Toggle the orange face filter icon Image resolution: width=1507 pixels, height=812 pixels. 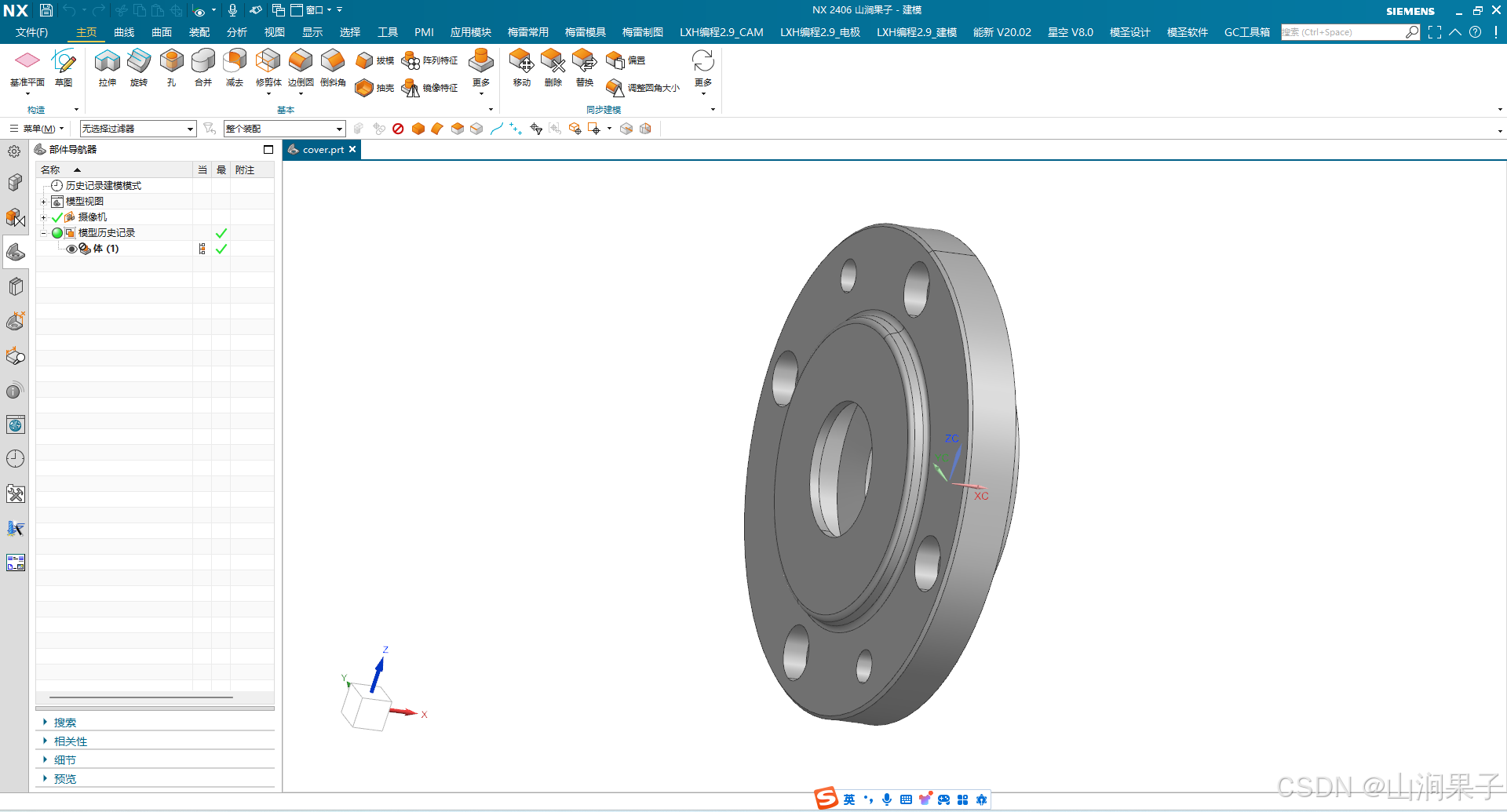coord(437,129)
